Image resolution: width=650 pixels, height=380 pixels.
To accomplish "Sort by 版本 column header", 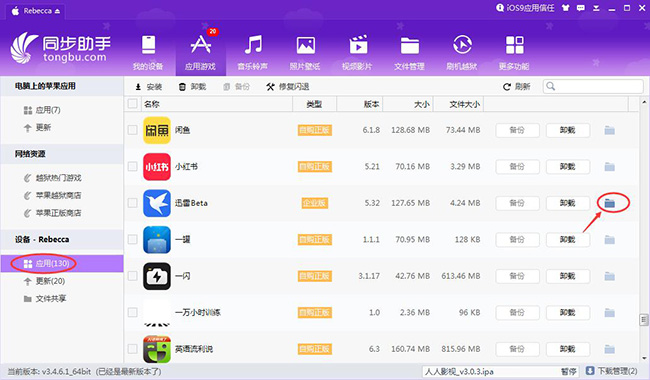I will tap(360, 104).
